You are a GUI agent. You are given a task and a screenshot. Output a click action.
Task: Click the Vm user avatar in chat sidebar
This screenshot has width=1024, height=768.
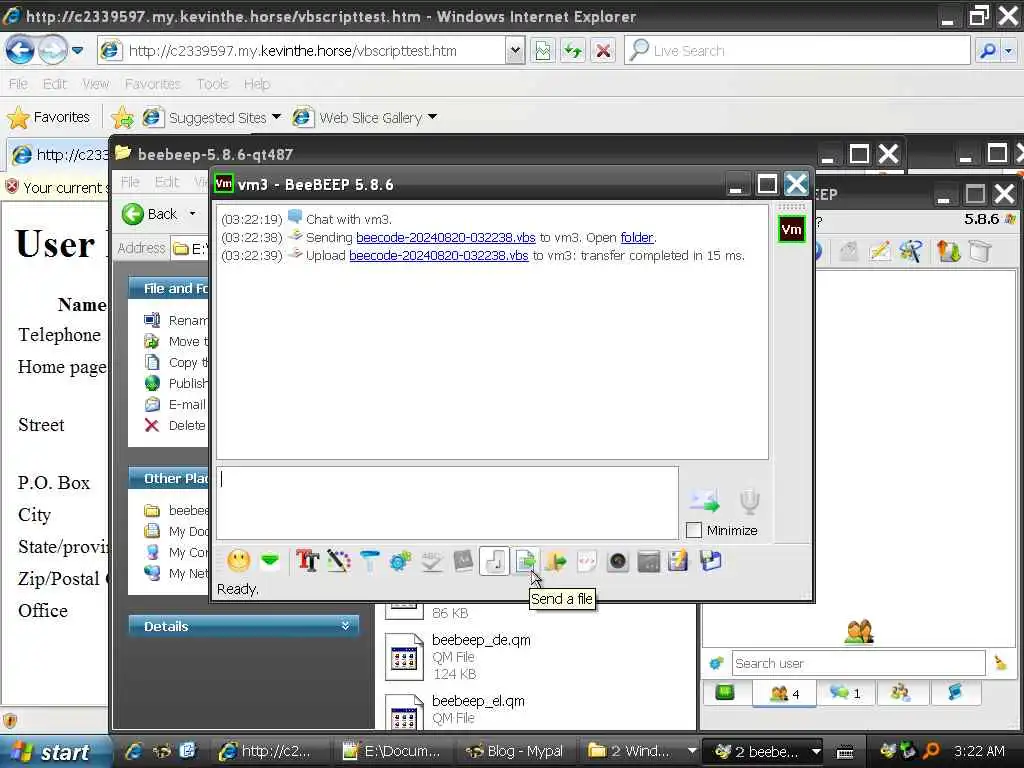[x=792, y=229]
